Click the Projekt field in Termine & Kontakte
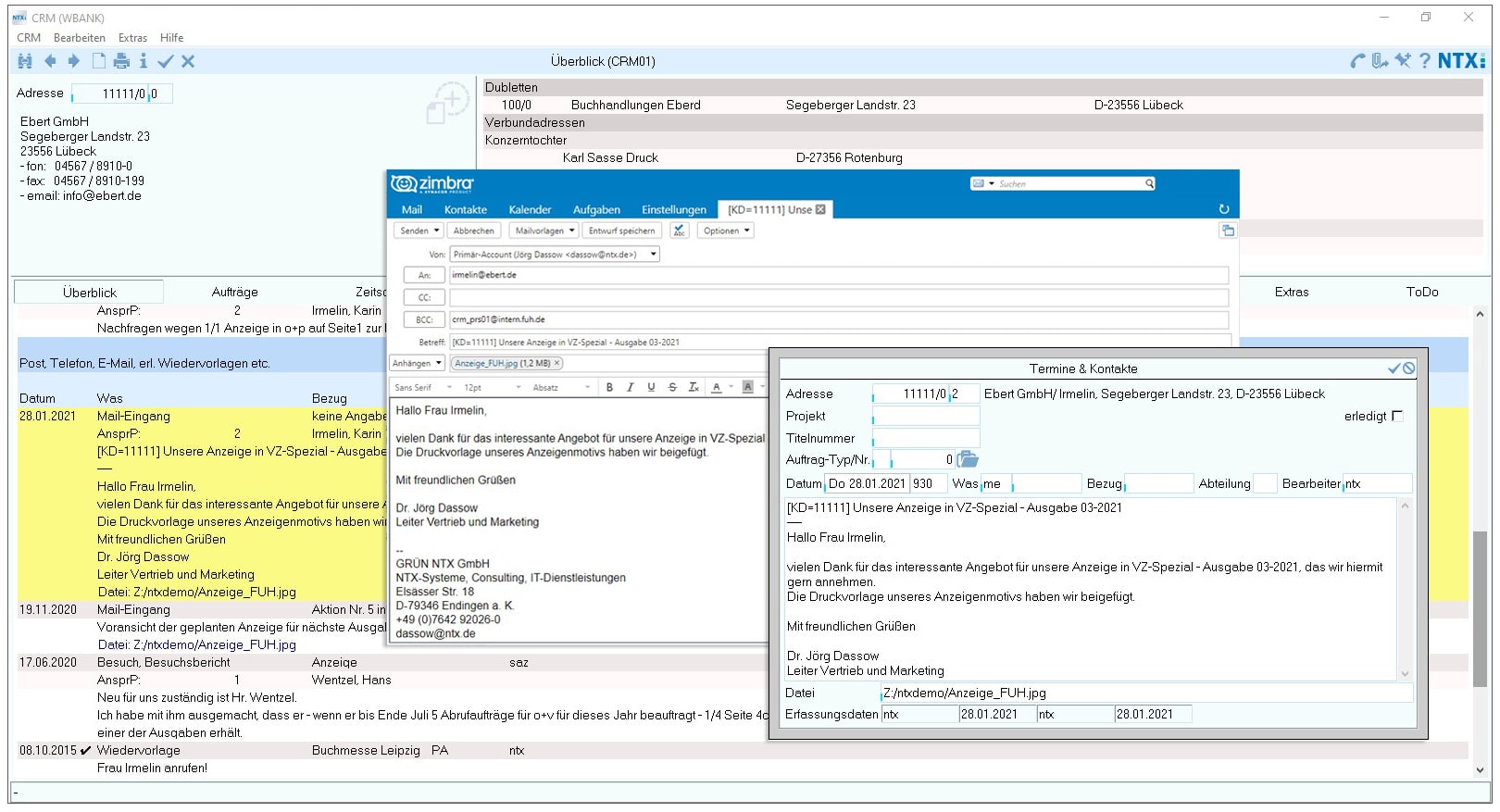 point(926,416)
